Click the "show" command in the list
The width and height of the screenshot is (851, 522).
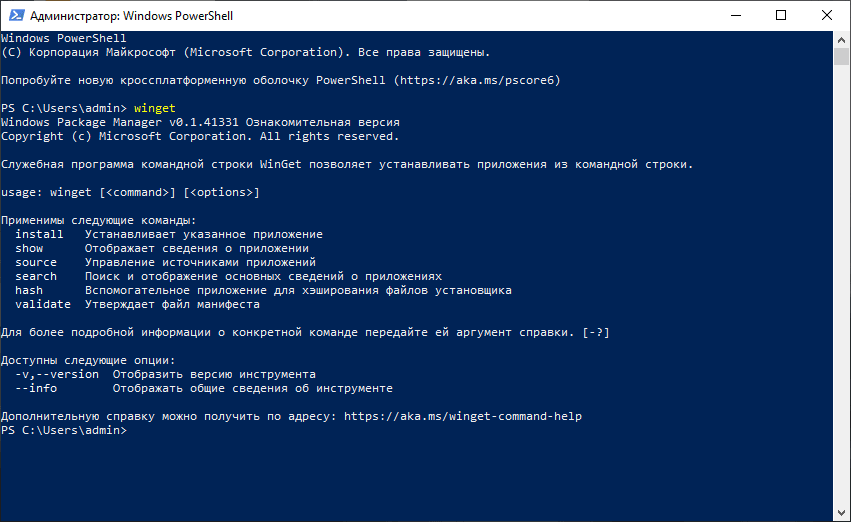click(29, 248)
